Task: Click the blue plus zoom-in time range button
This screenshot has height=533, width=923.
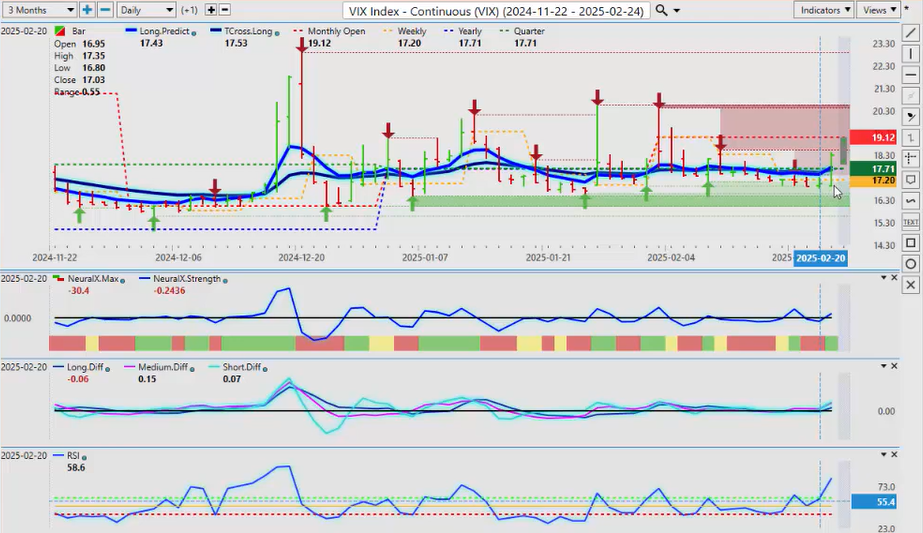Action: pos(87,10)
